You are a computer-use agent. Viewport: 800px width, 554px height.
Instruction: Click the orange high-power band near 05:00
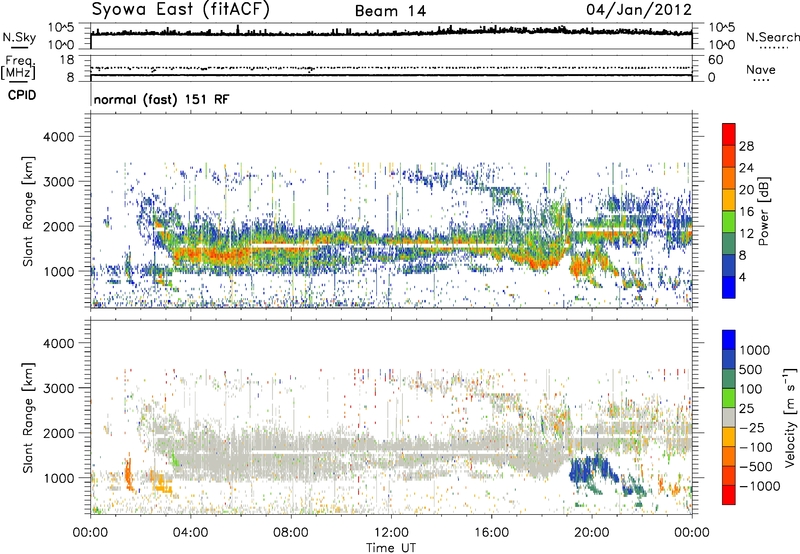pos(212,255)
